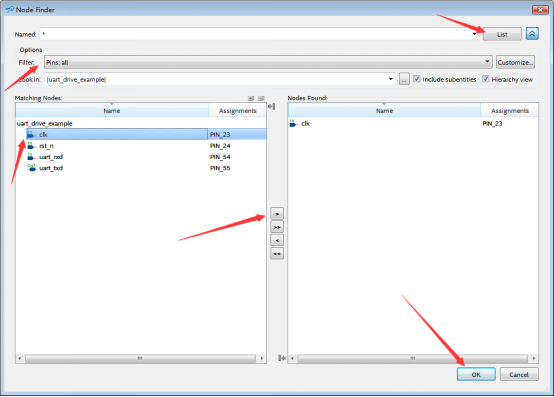
Task: Click the collapse all icon above Matching Nodes
Action: pos(261,98)
